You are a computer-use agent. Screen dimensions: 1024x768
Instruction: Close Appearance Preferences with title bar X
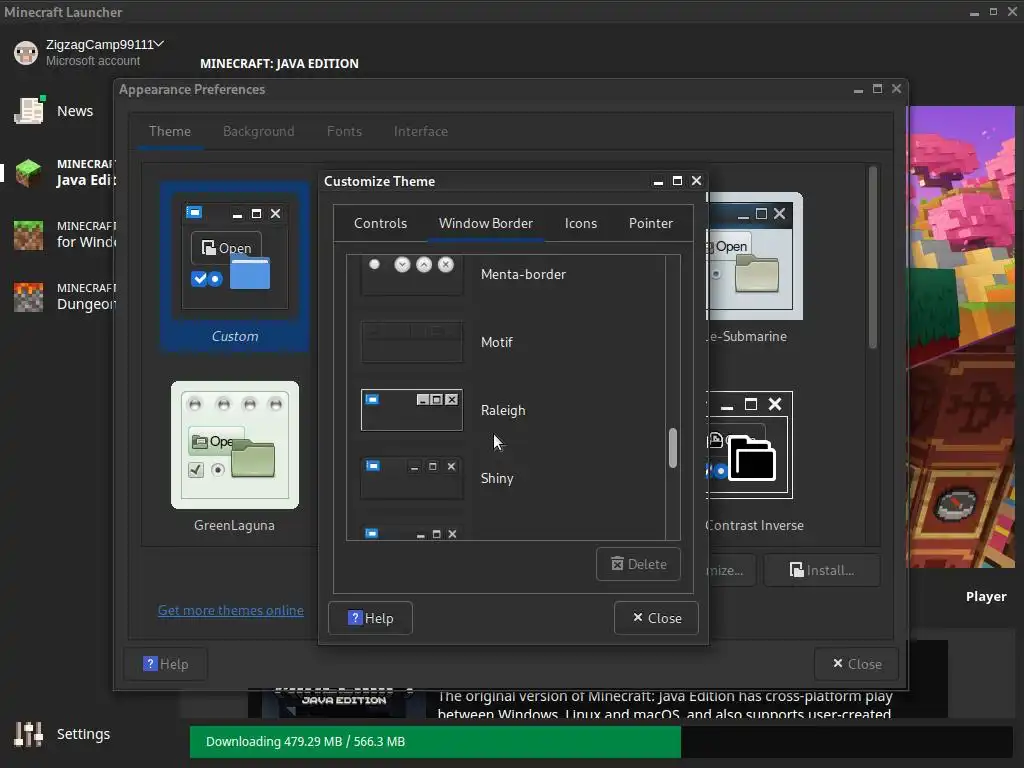tap(897, 89)
